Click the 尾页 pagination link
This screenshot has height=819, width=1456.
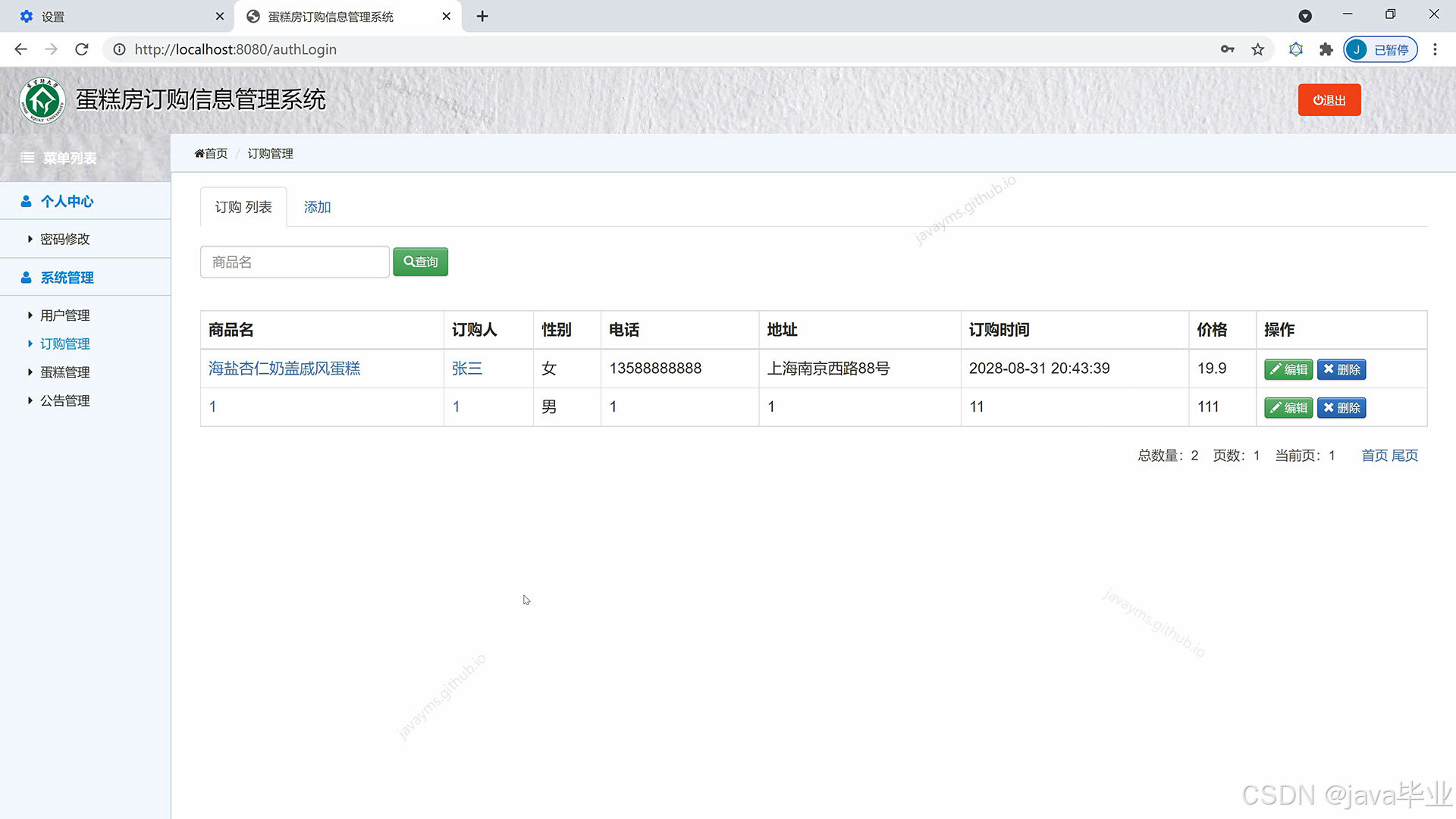coord(1404,455)
